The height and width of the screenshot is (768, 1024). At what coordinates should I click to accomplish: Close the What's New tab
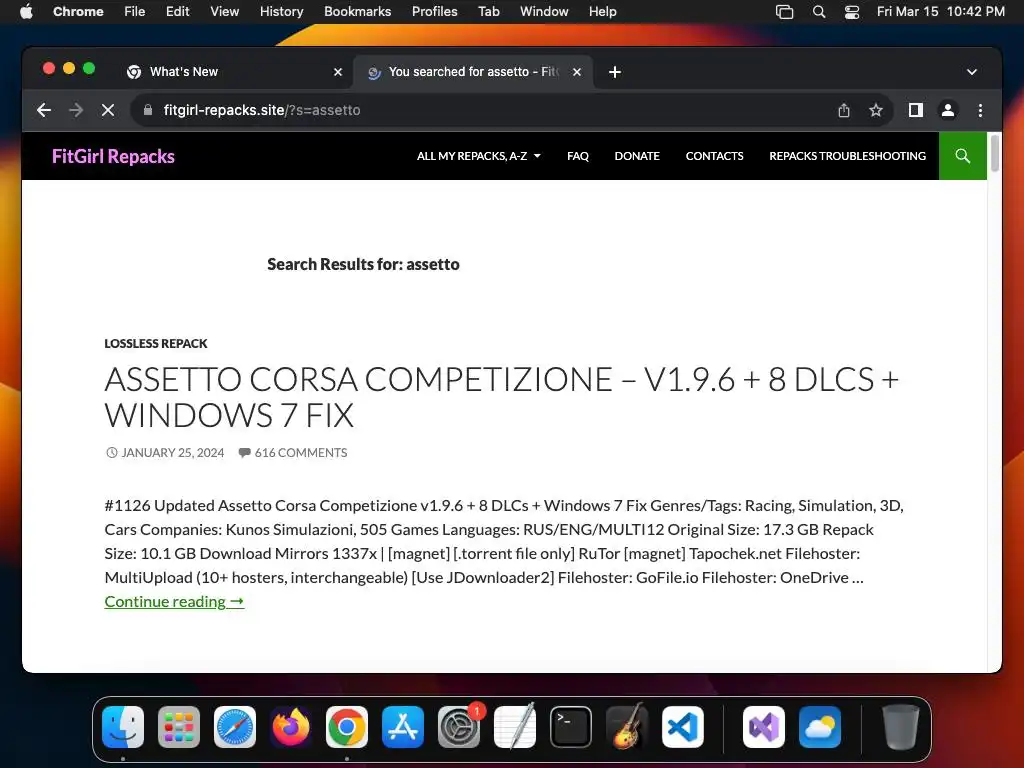pyautogui.click(x=338, y=72)
